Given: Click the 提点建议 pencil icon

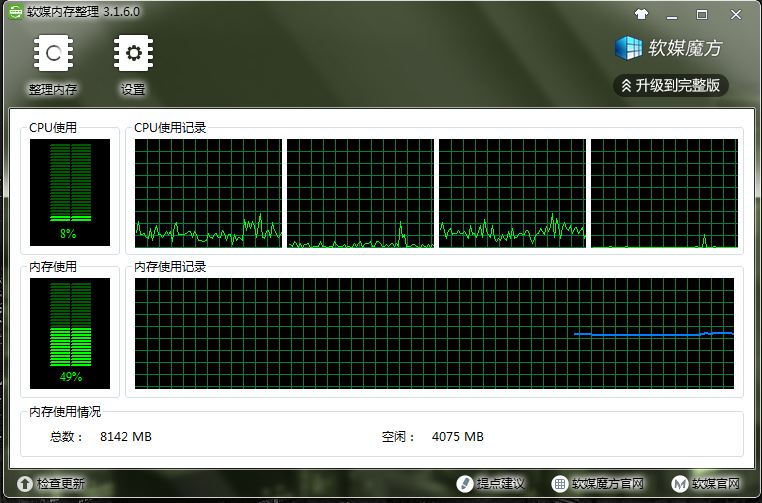Looking at the screenshot, I should pyautogui.click(x=465, y=484).
